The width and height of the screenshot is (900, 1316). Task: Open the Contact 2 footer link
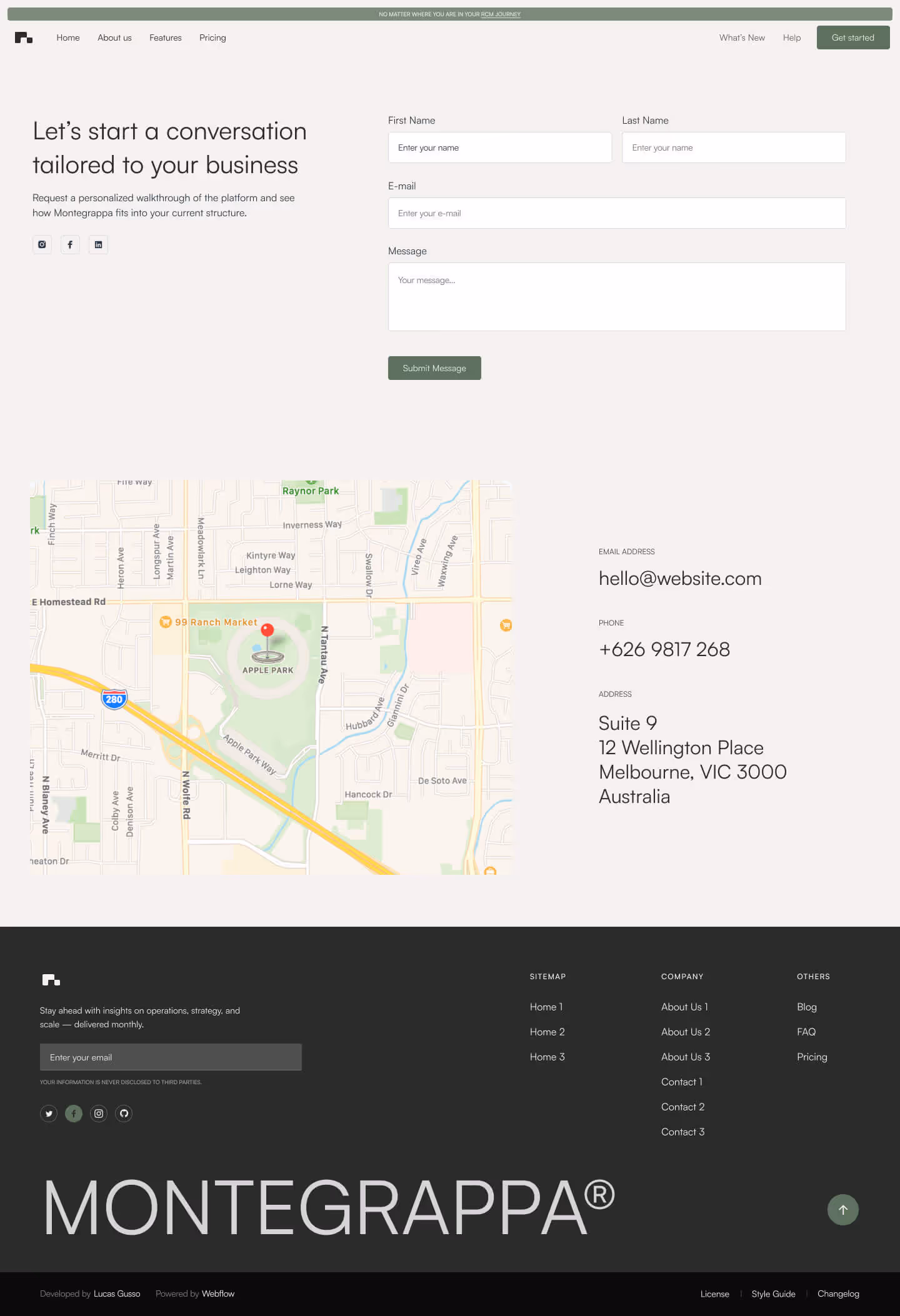tap(683, 1107)
